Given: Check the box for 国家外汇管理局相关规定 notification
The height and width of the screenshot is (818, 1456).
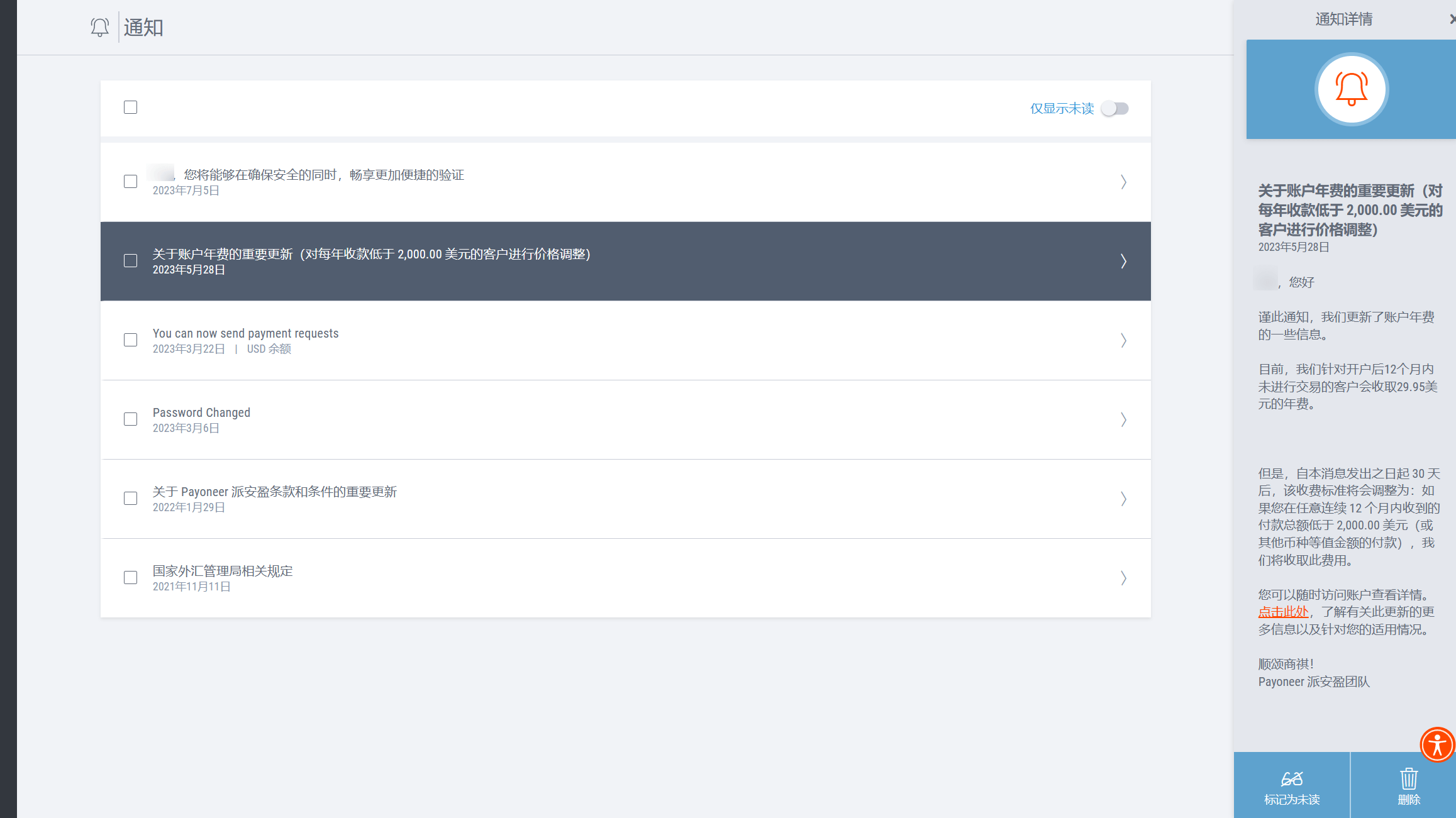Looking at the screenshot, I should 130,578.
